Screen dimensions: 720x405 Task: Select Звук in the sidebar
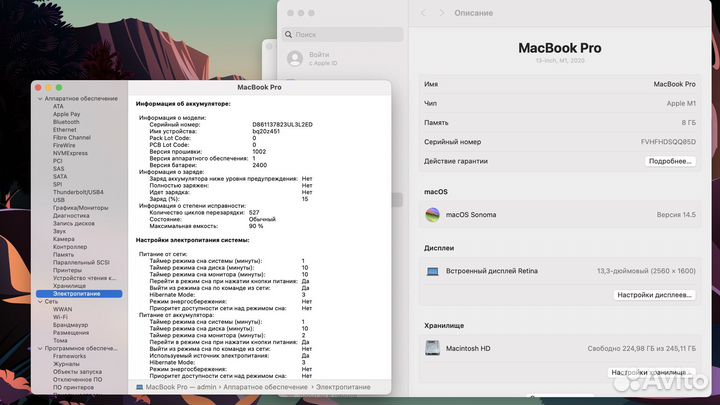click(59, 231)
